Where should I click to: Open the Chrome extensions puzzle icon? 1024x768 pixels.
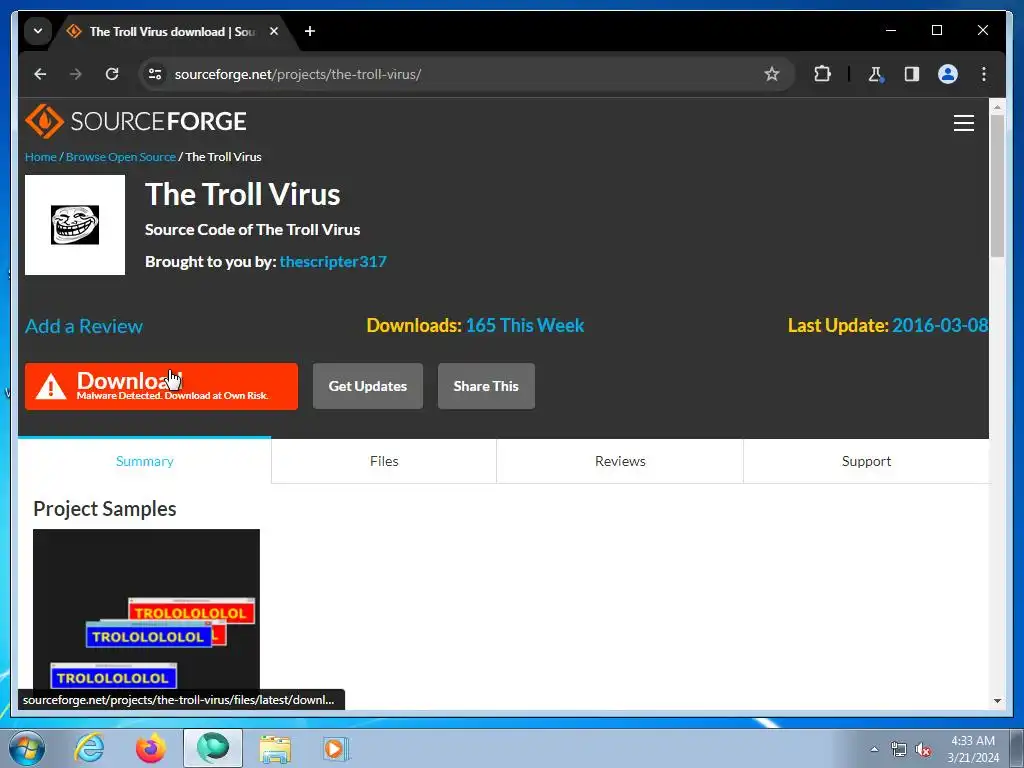point(822,74)
